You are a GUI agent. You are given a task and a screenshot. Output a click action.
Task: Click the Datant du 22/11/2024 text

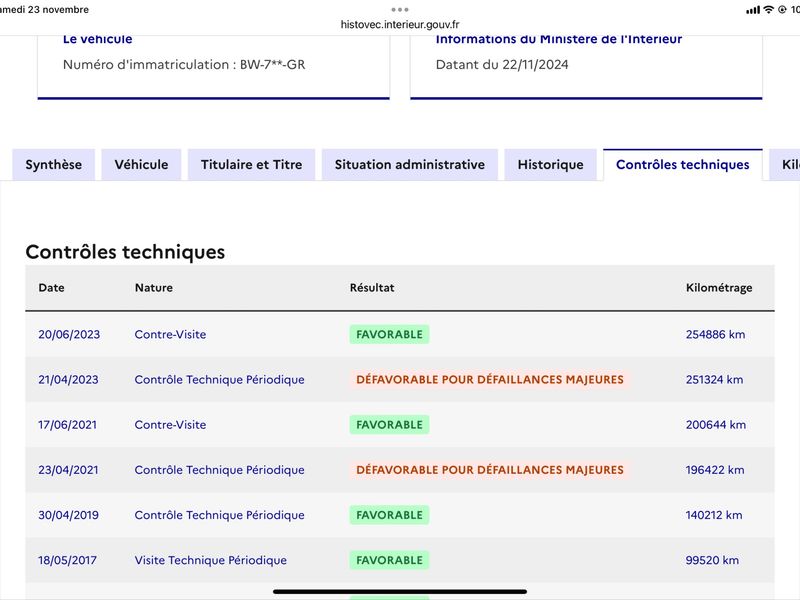tap(502, 65)
